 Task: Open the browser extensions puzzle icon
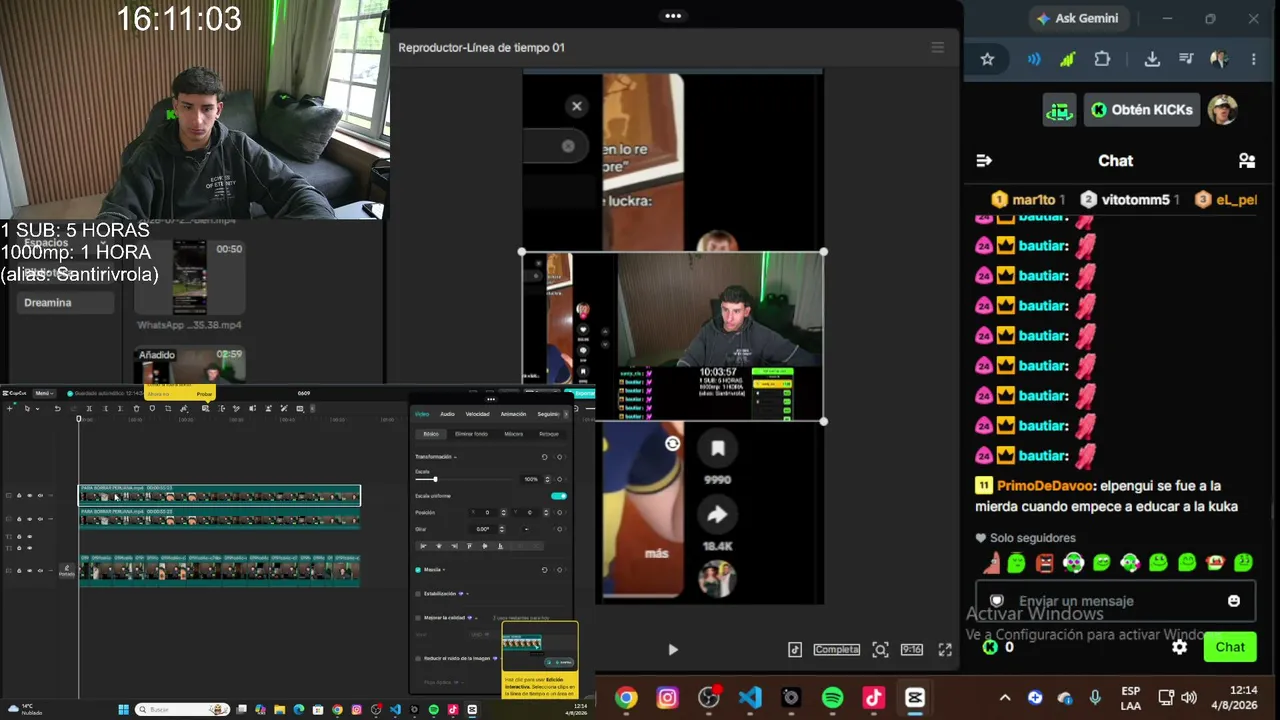pyautogui.click(x=1102, y=59)
